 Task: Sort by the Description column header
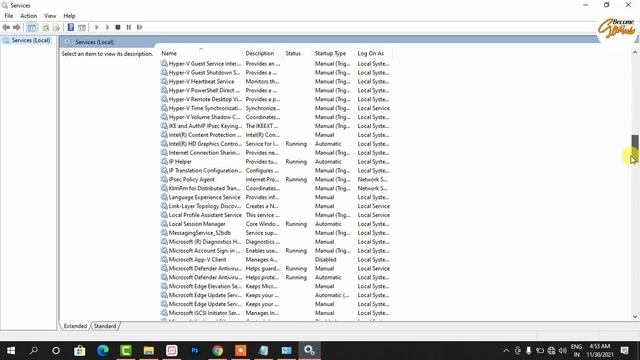tap(260, 53)
